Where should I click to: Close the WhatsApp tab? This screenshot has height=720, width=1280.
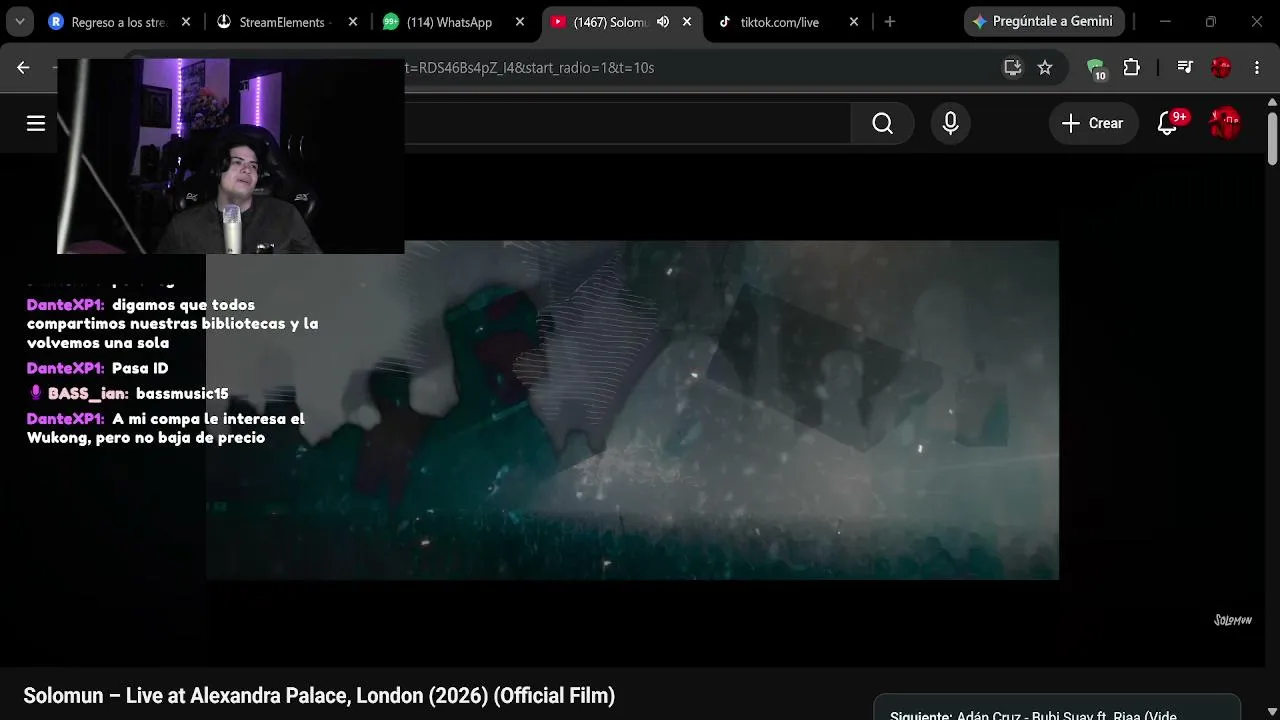(520, 22)
